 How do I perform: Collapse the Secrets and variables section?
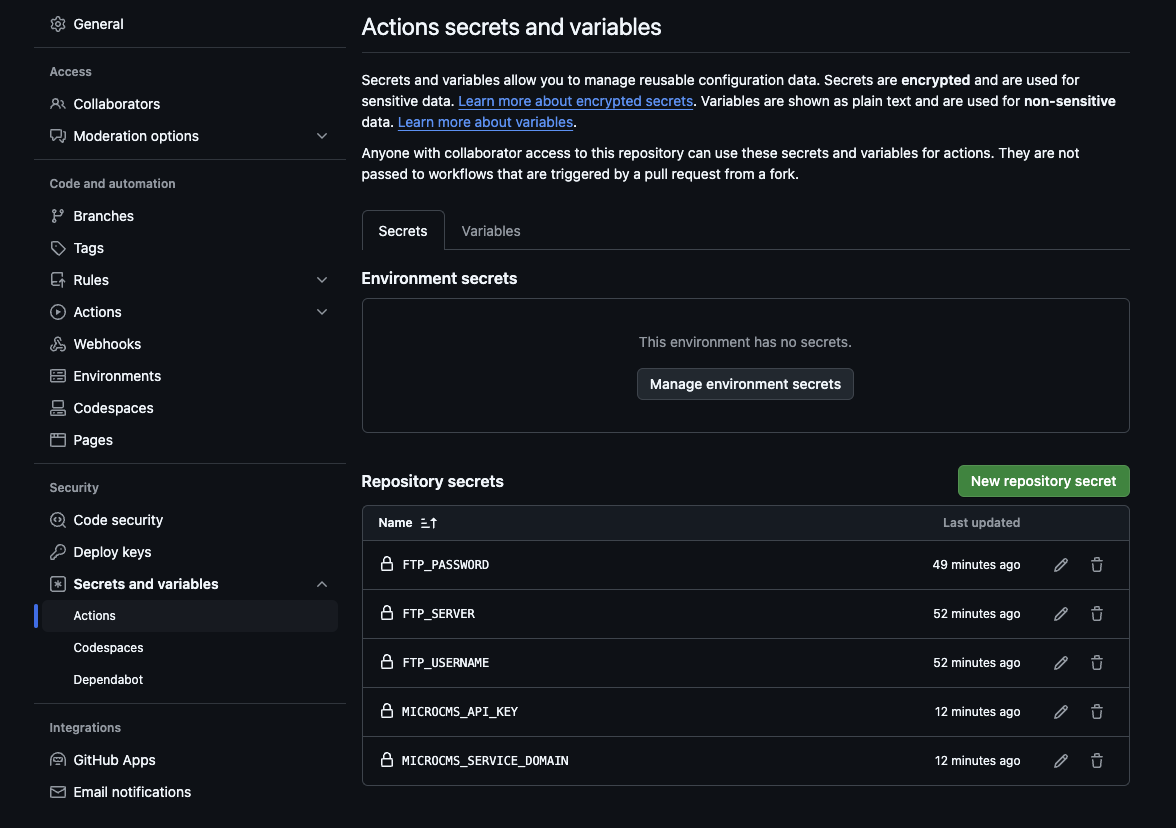tap(322, 584)
